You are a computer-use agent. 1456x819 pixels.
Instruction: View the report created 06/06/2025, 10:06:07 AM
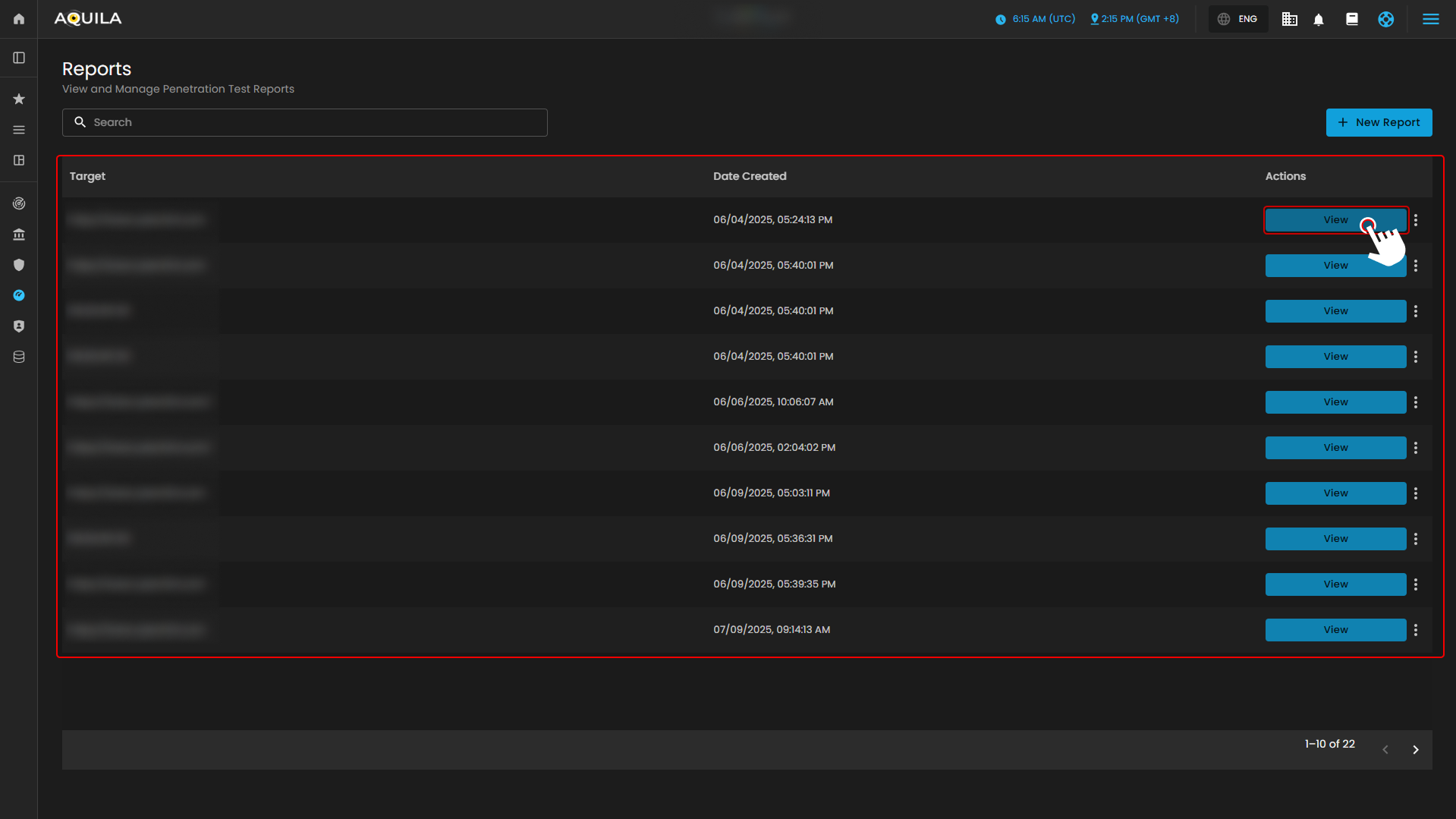coord(1335,402)
